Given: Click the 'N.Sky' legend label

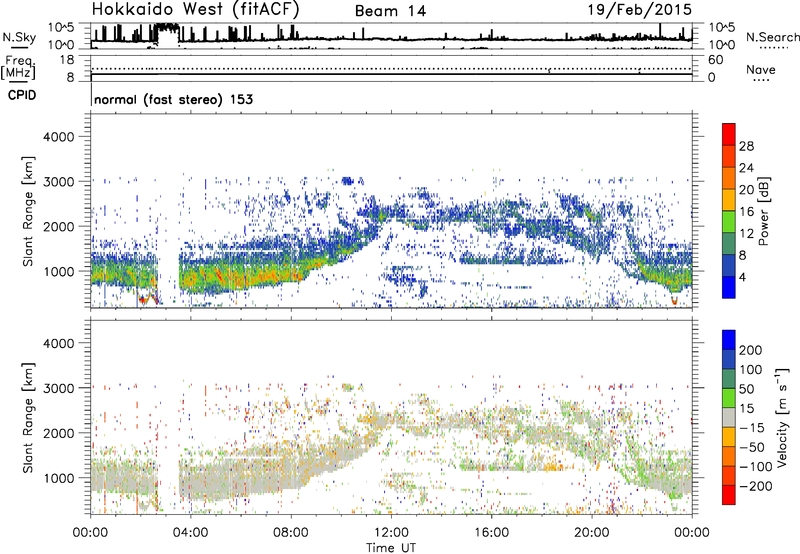Looking at the screenshot, I should pyautogui.click(x=19, y=37).
